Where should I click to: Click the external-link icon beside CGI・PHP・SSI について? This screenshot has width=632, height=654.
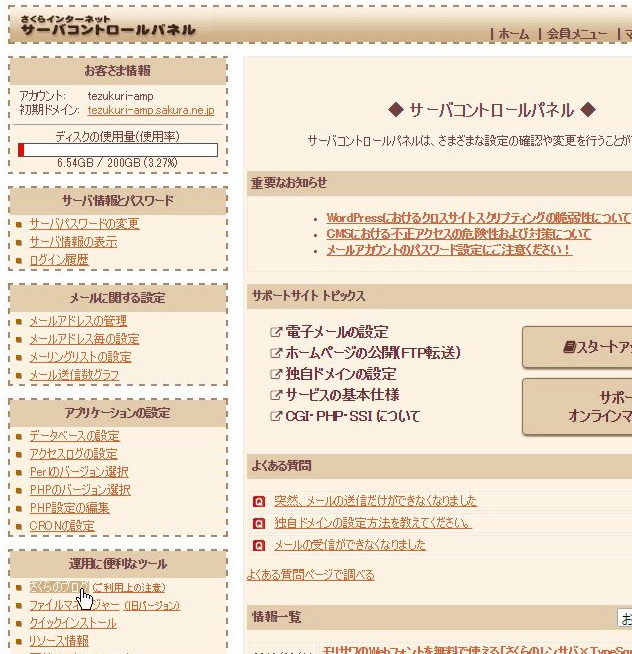pyautogui.click(x=277, y=417)
